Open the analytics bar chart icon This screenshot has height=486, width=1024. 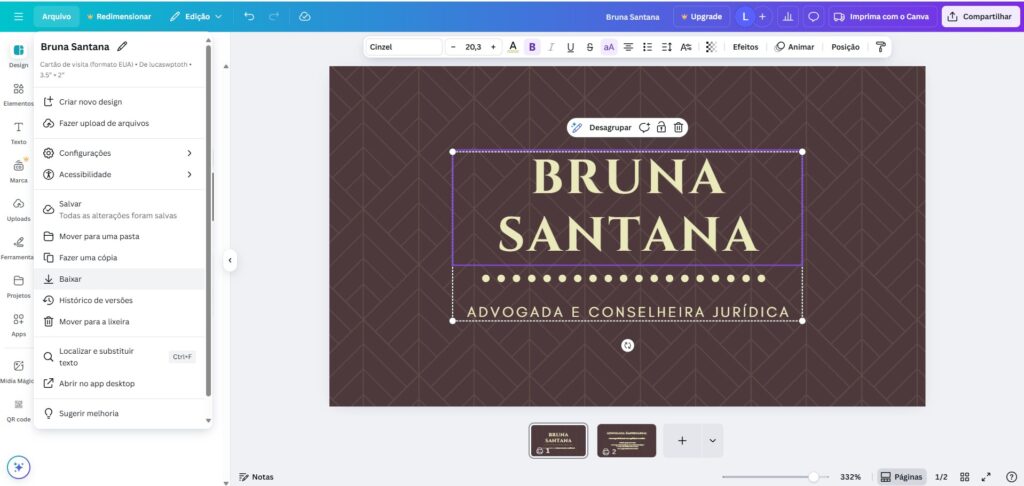(x=788, y=16)
